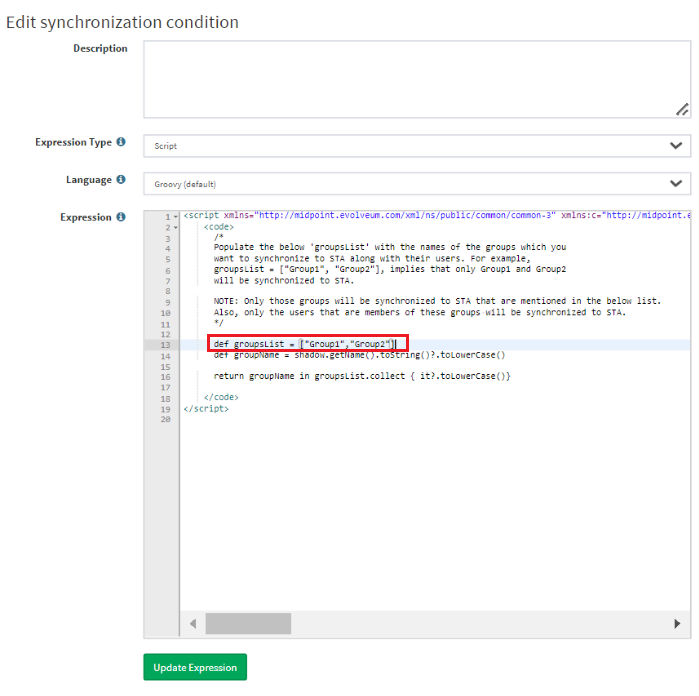Viewport: 699px width, 696px height.
Task: Click line number 13 in the gutter
Action: point(165,345)
